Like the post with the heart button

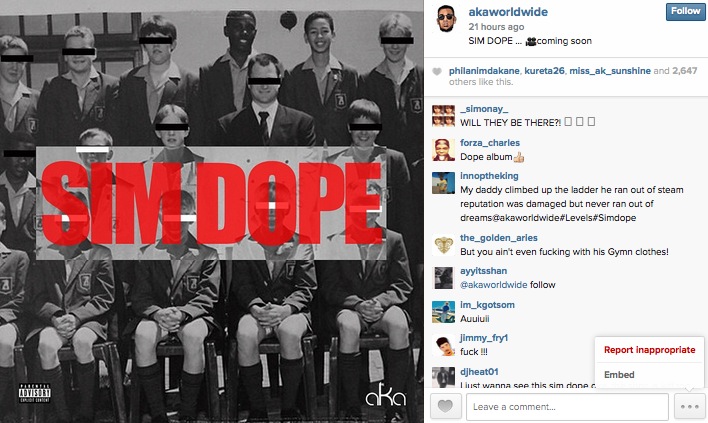445,407
